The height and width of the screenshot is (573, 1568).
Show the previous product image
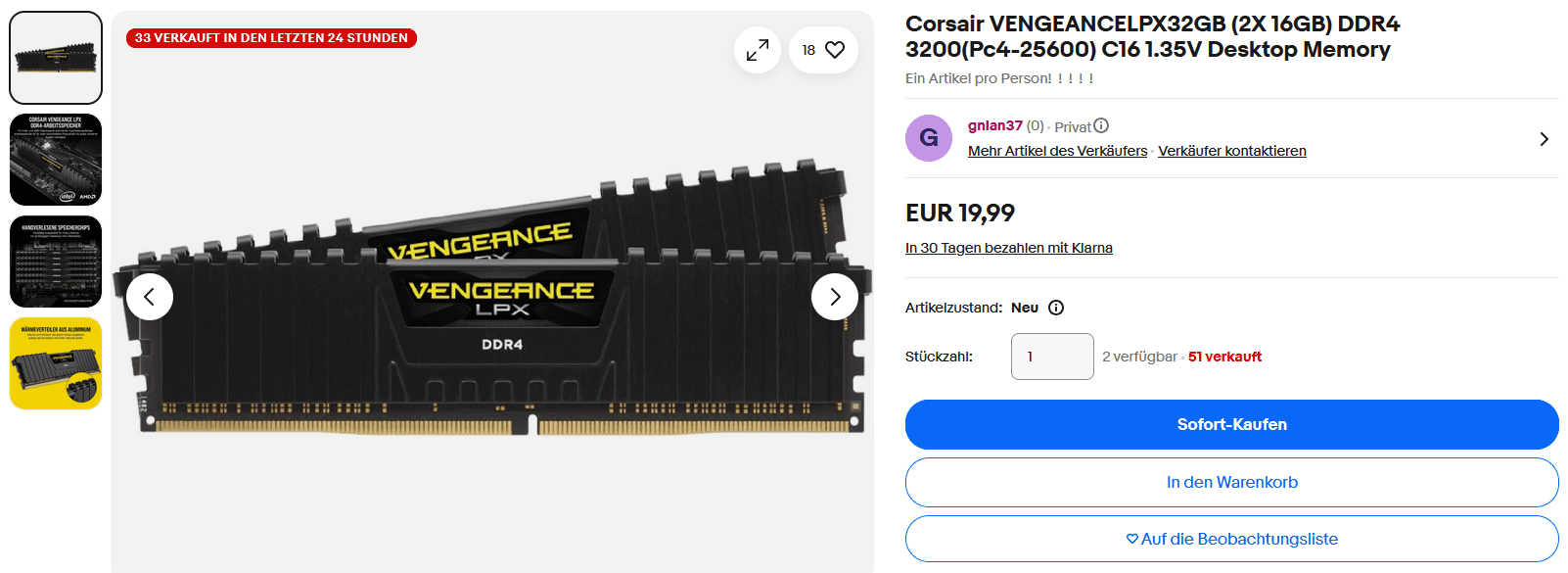pyautogui.click(x=150, y=297)
